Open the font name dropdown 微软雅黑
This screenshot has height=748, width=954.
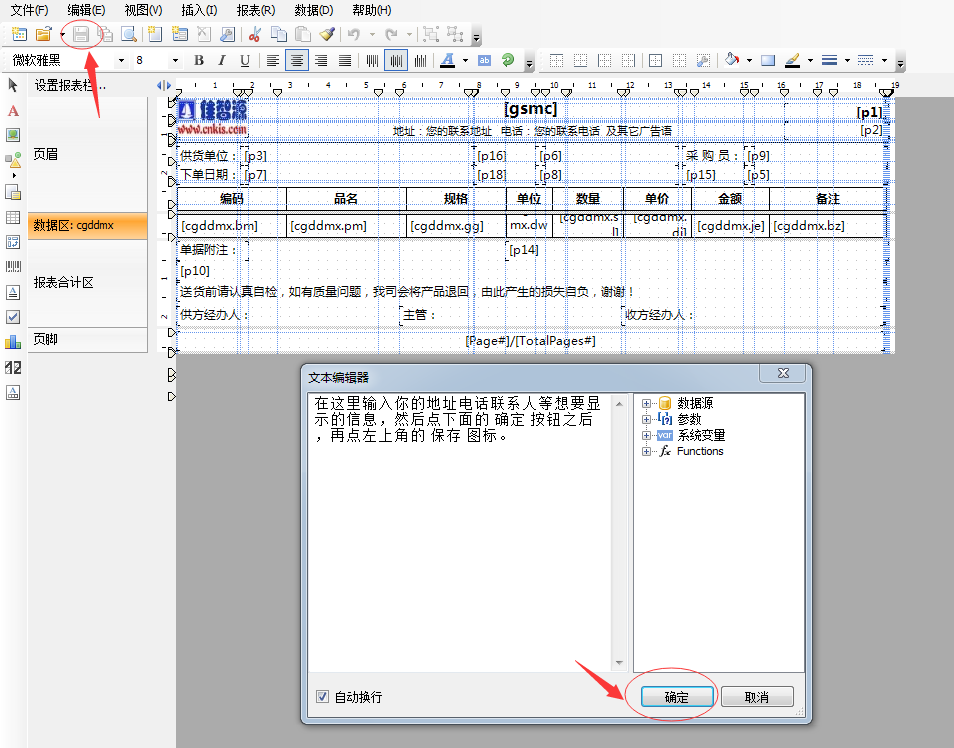point(122,61)
